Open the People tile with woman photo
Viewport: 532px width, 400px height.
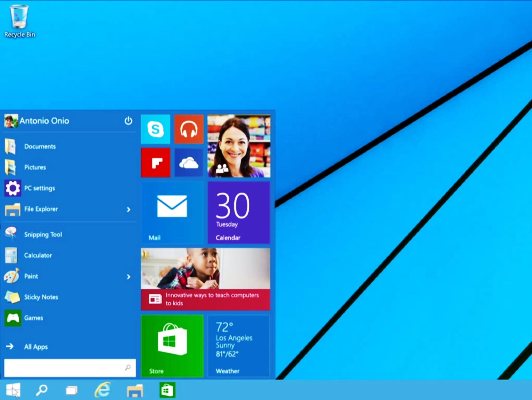[x=239, y=146]
